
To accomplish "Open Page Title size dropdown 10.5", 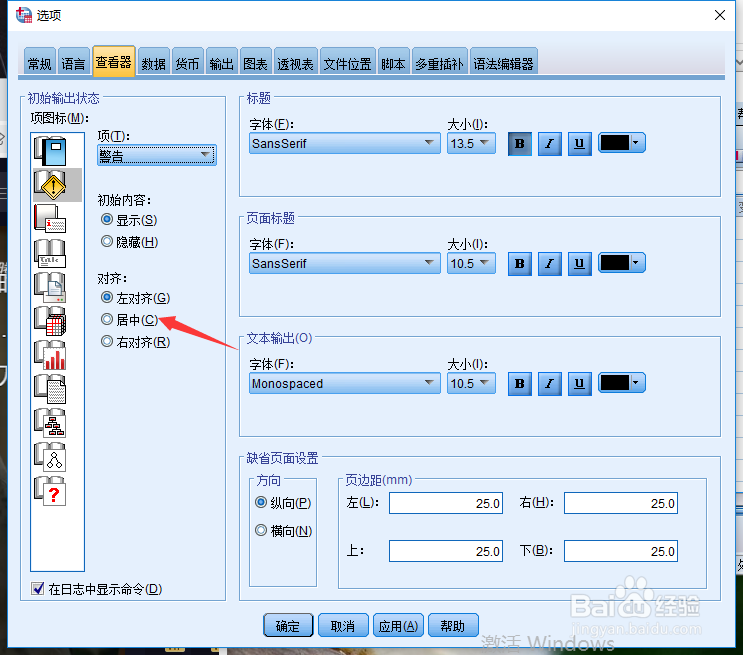I will click(471, 263).
